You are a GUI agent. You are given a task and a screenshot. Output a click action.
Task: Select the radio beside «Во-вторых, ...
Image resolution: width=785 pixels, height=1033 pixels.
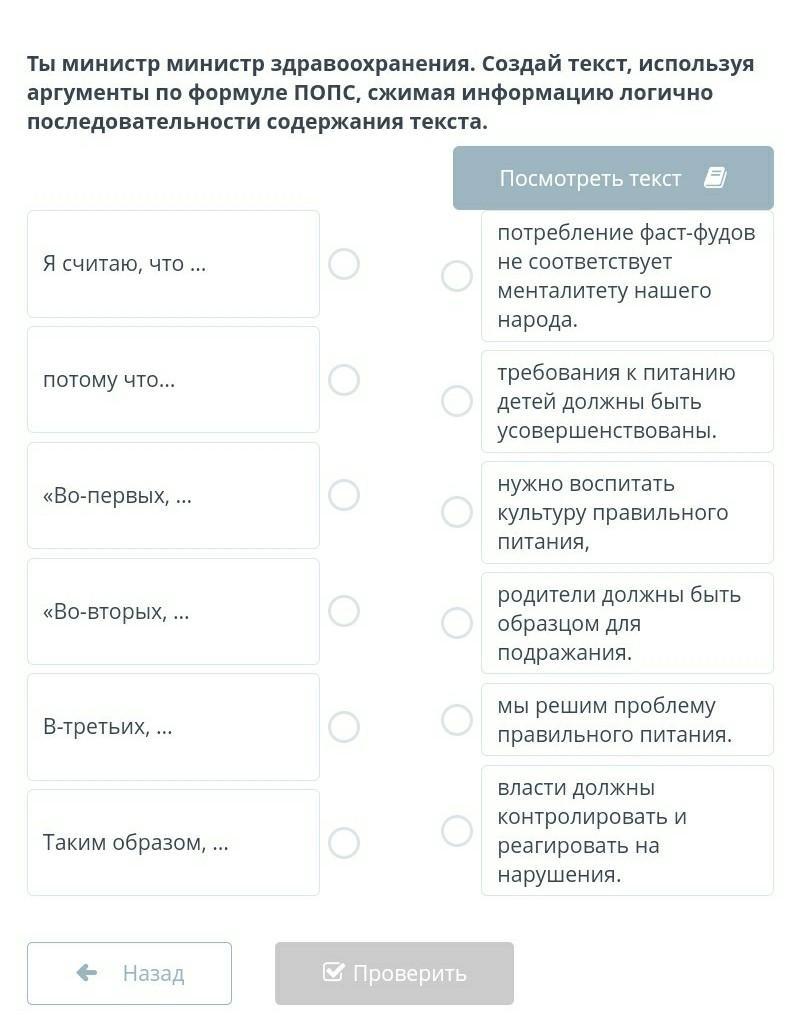pyautogui.click(x=344, y=611)
